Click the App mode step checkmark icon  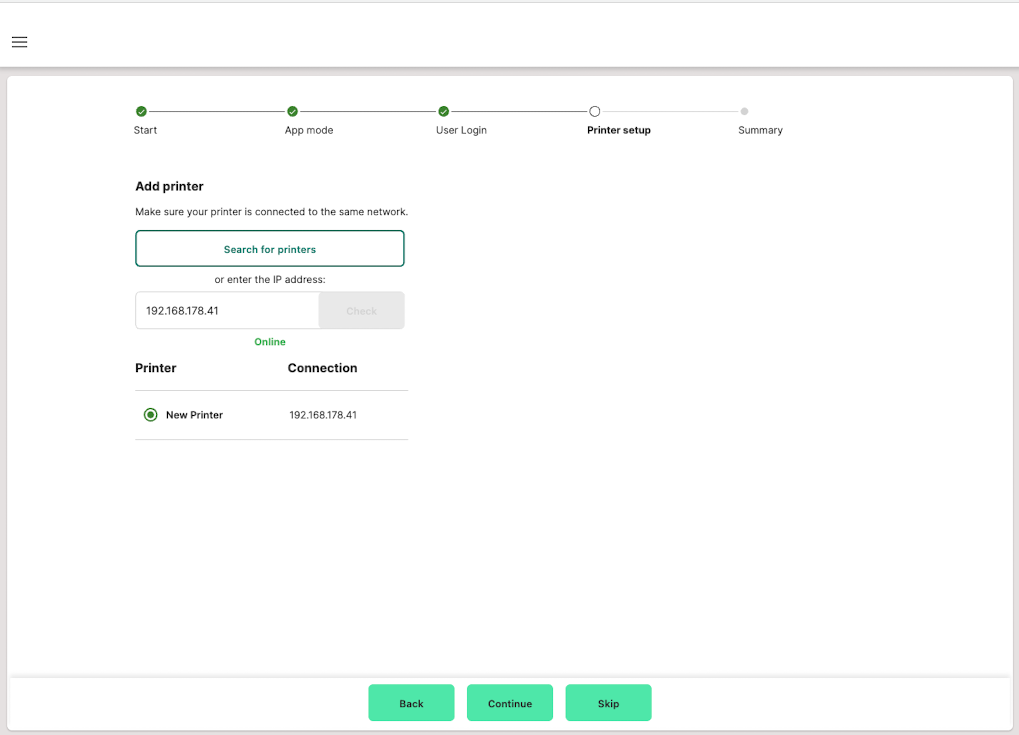tap(292, 111)
